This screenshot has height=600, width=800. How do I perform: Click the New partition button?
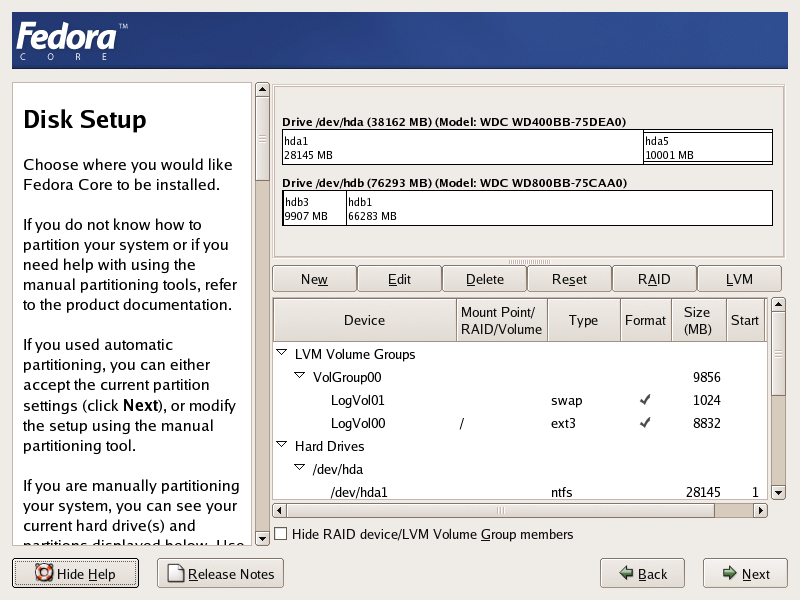point(314,279)
